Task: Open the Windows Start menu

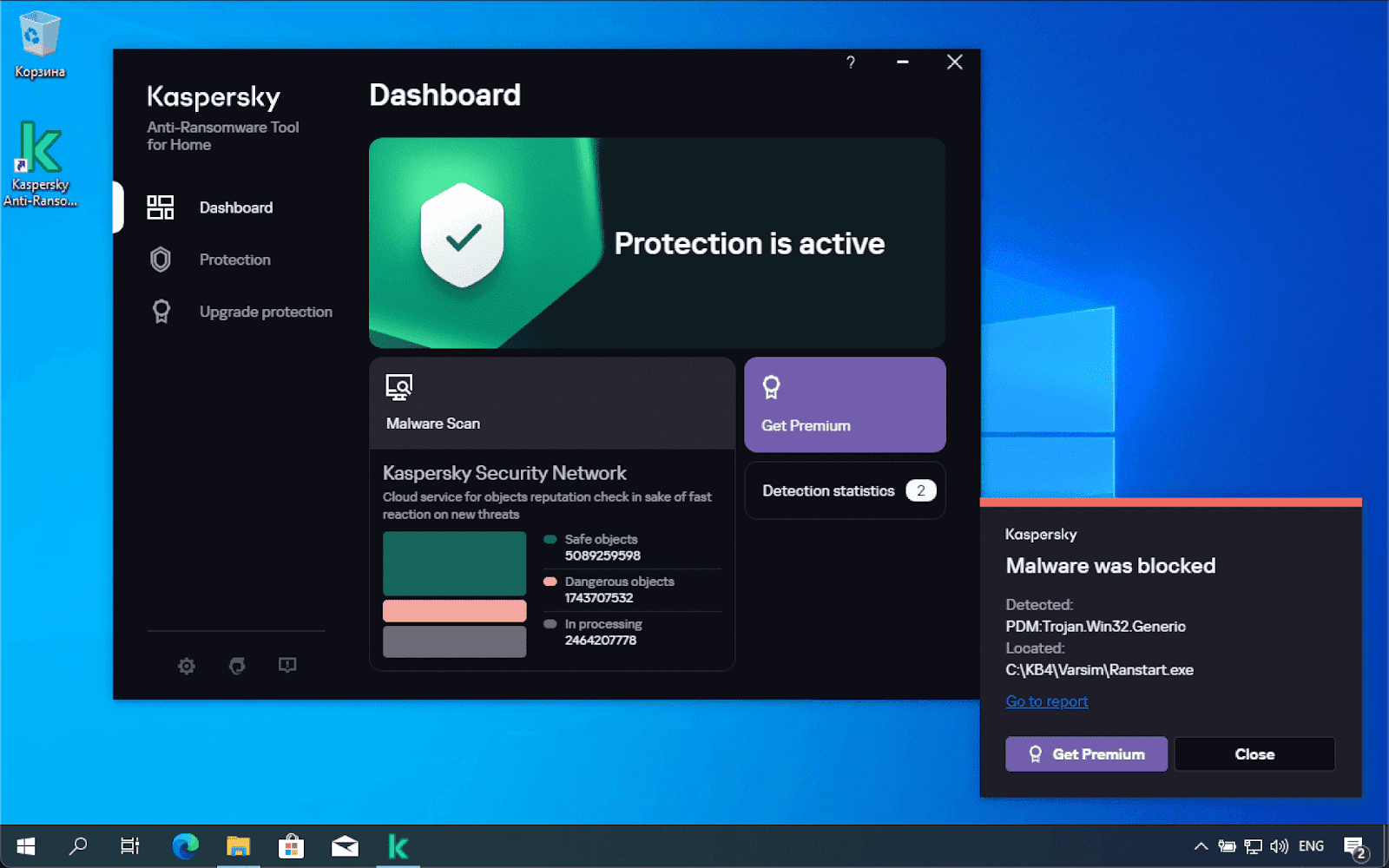Action: pos(26,846)
